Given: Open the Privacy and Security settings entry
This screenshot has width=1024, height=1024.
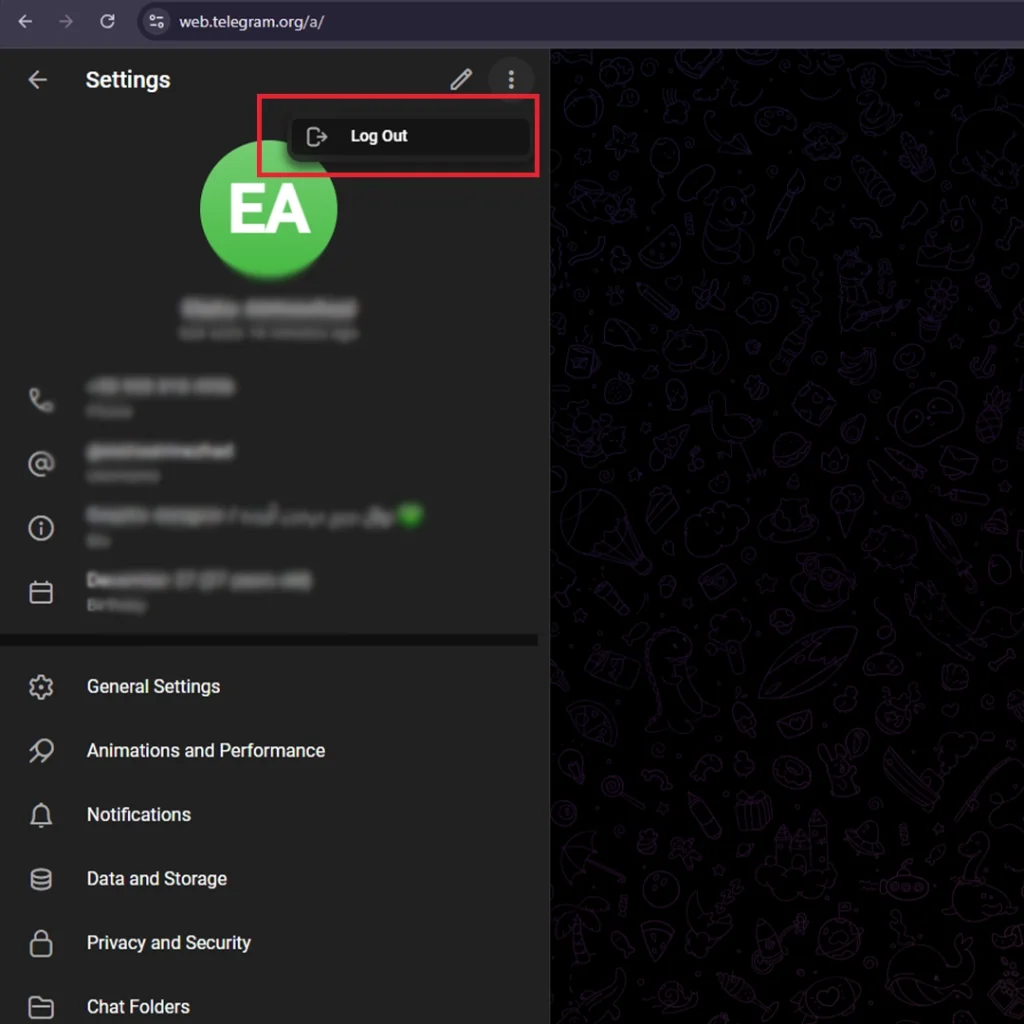Looking at the screenshot, I should coord(168,943).
